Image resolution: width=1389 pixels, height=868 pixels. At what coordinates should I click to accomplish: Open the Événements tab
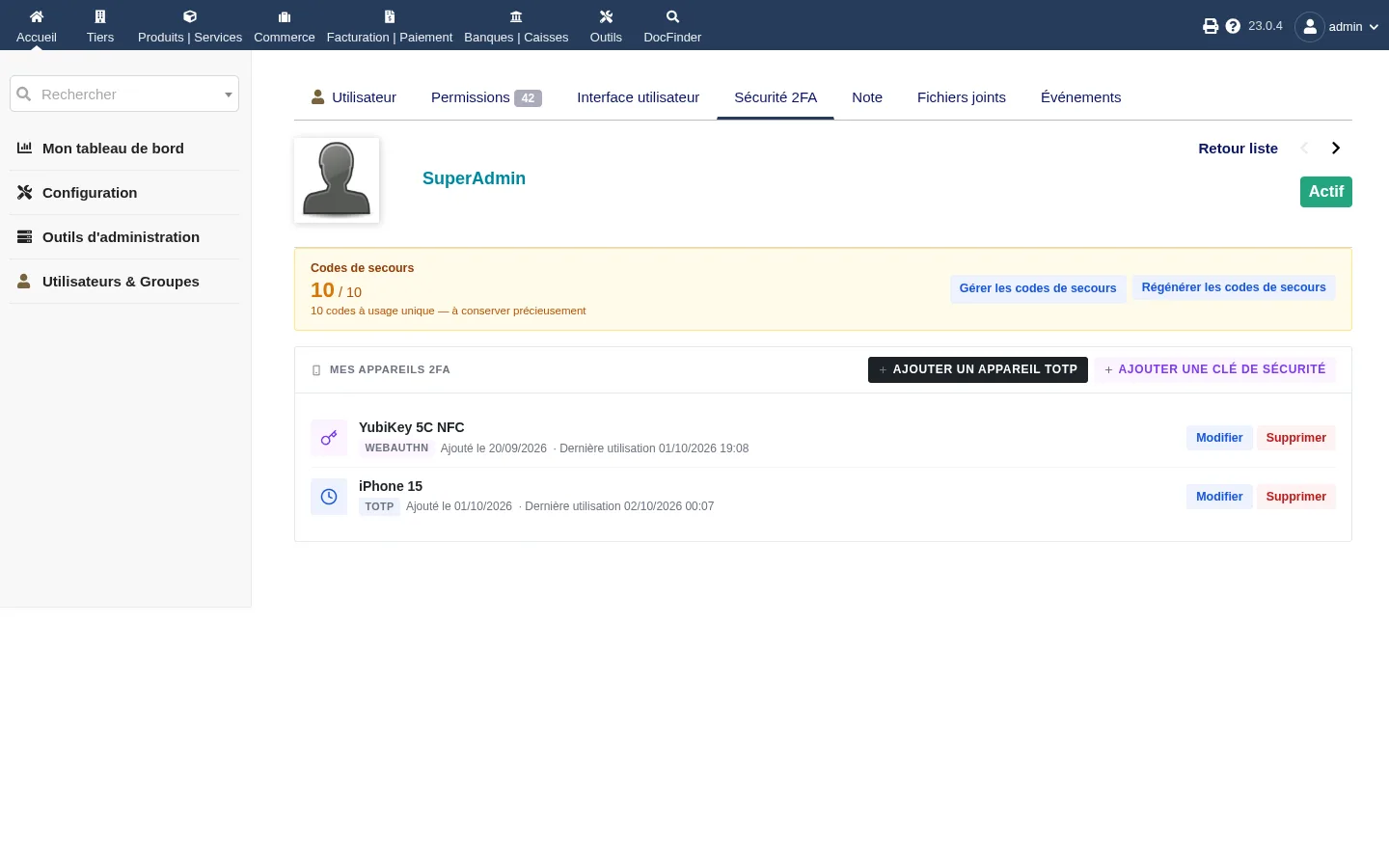(x=1081, y=97)
